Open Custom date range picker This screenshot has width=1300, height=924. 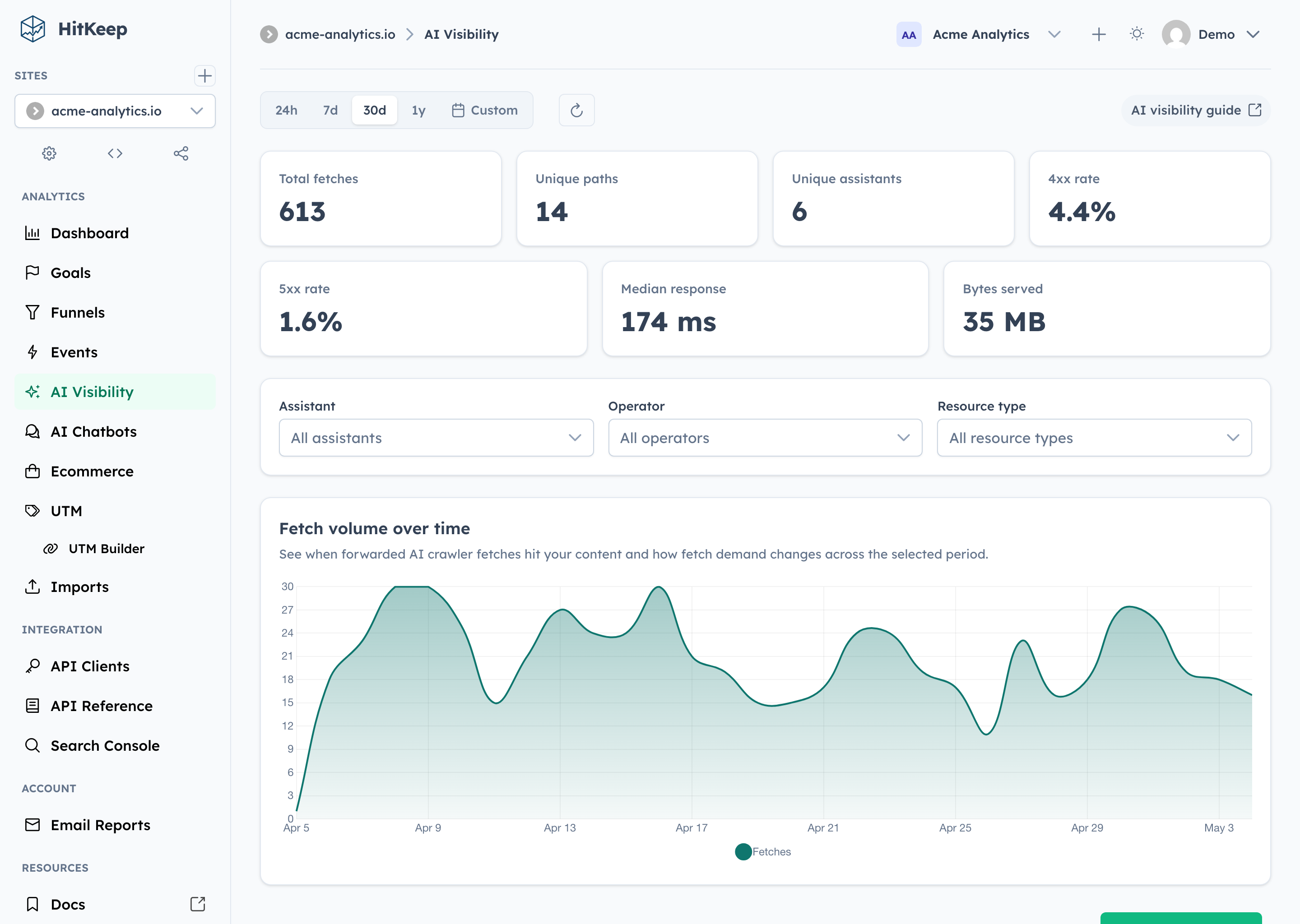[485, 111]
